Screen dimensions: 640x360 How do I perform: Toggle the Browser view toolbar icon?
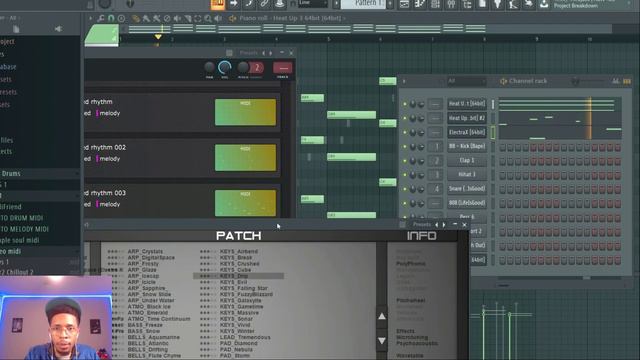pyautogui.click(x=467, y=4)
